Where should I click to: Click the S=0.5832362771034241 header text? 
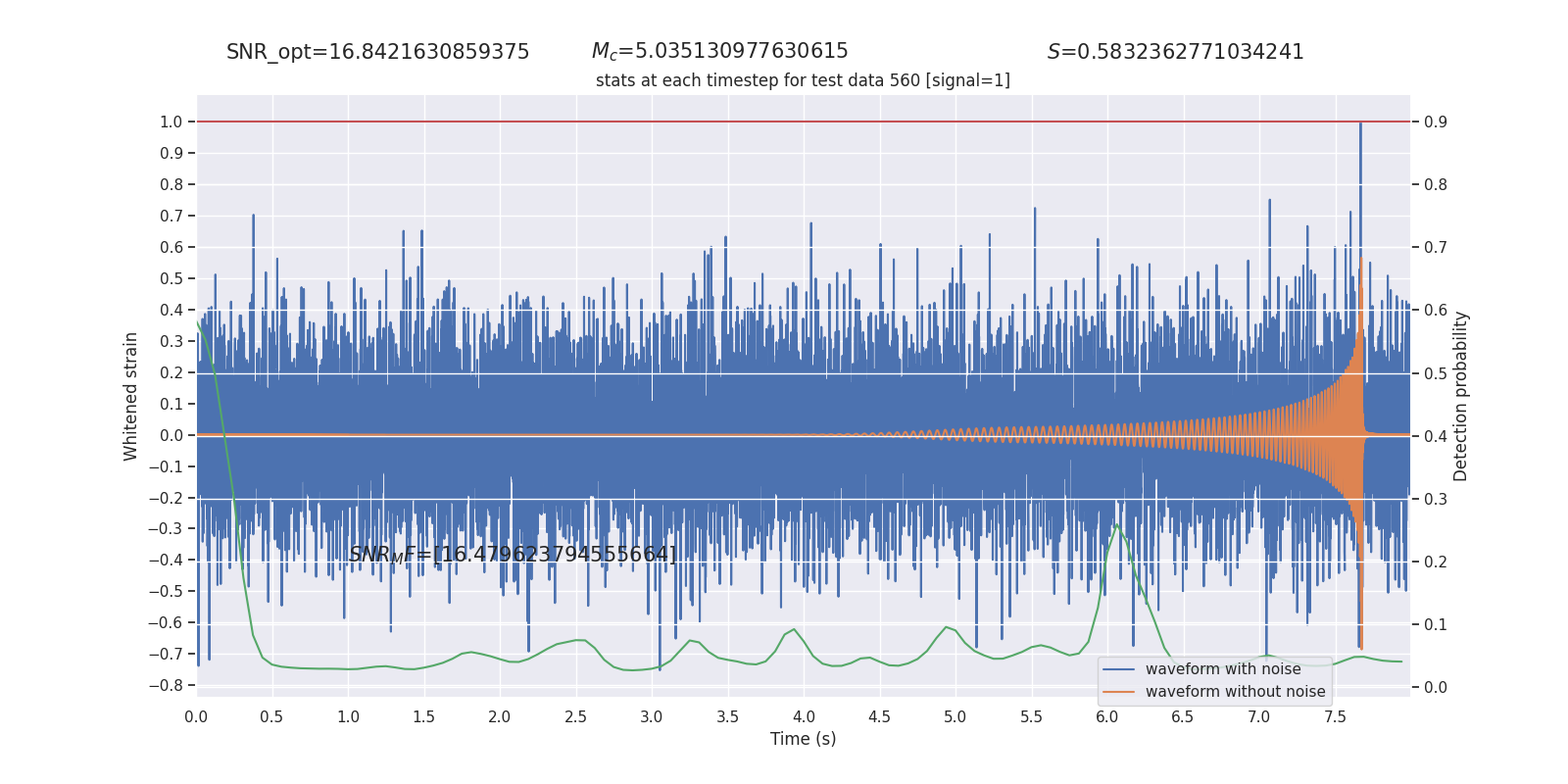pyautogui.click(x=1175, y=52)
